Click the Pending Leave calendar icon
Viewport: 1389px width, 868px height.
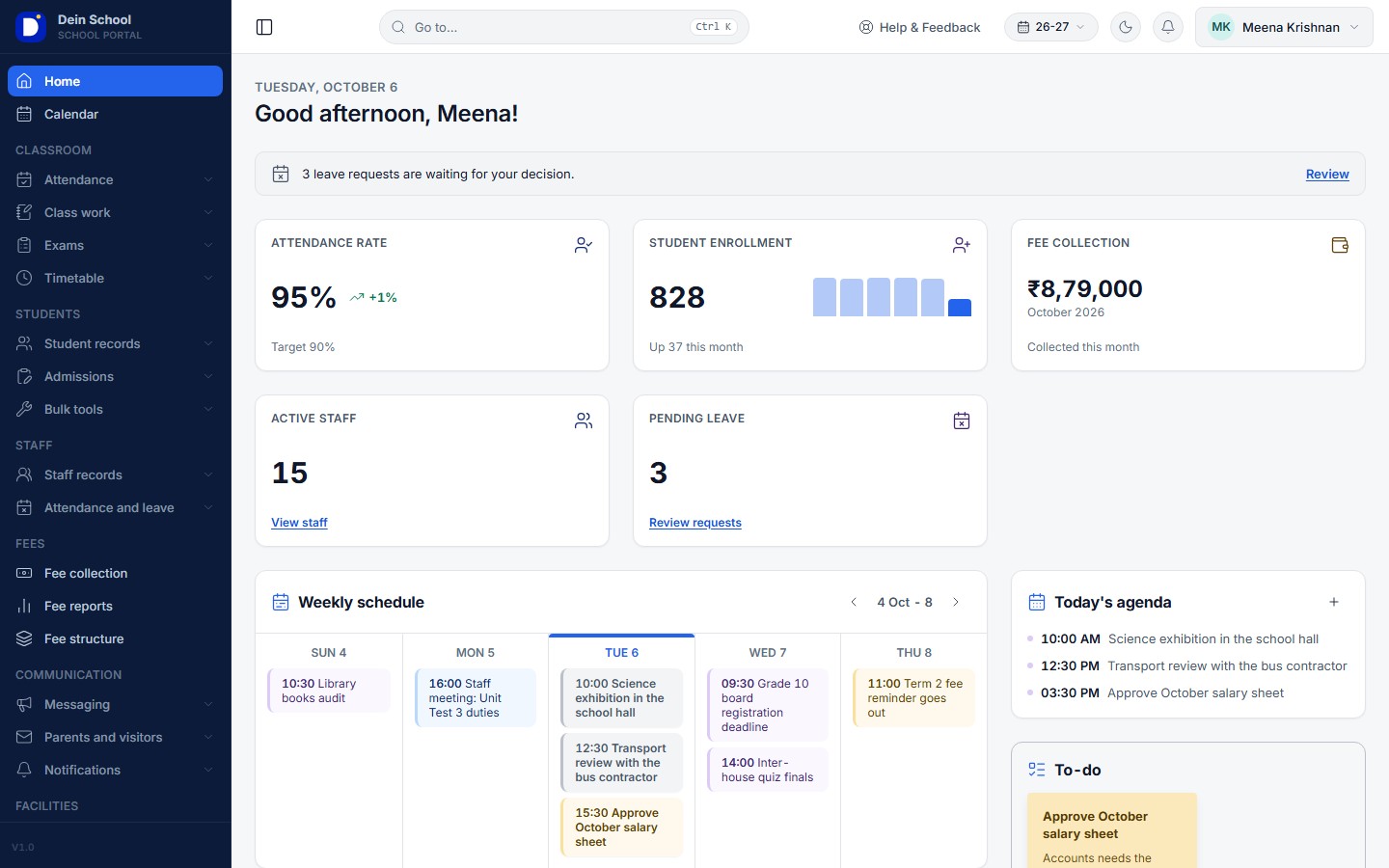(962, 420)
